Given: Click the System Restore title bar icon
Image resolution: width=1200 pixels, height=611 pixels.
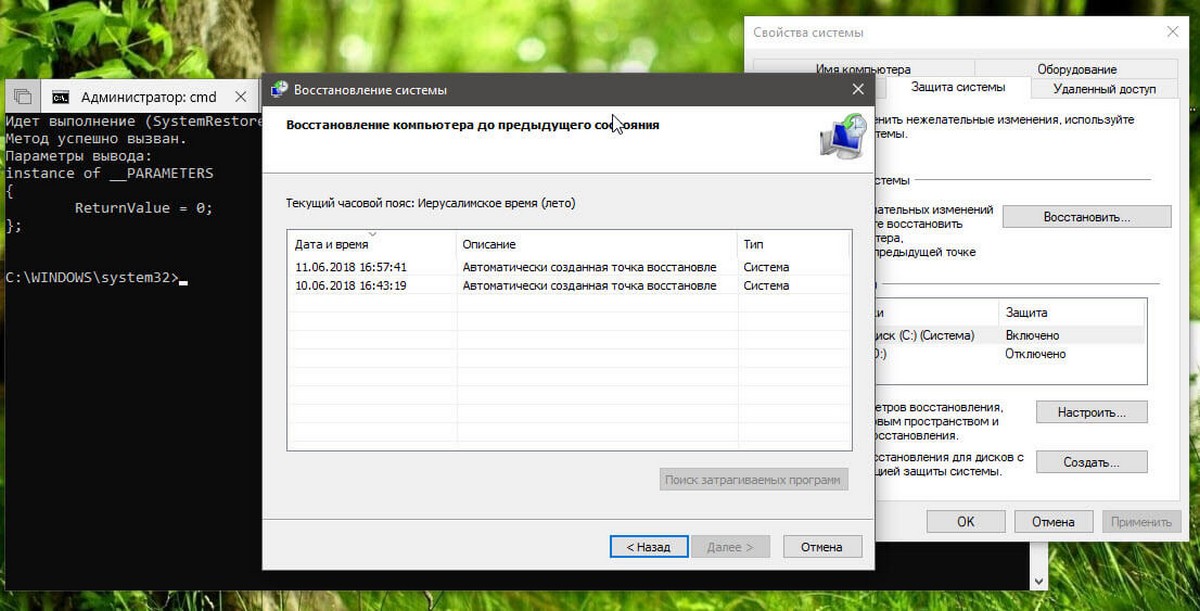Looking at the screenshot, I should [x=280, y=89].
